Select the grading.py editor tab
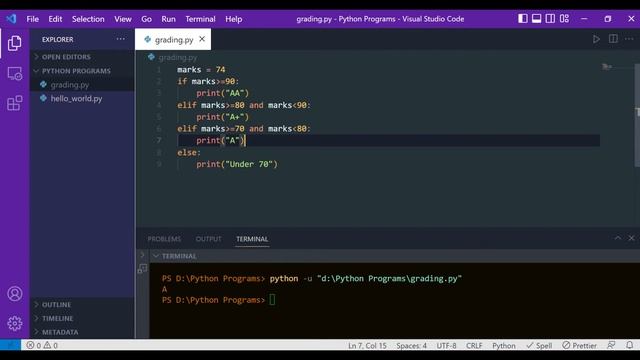This screenshot has width=640, height=360. click(x=173, y=40)
